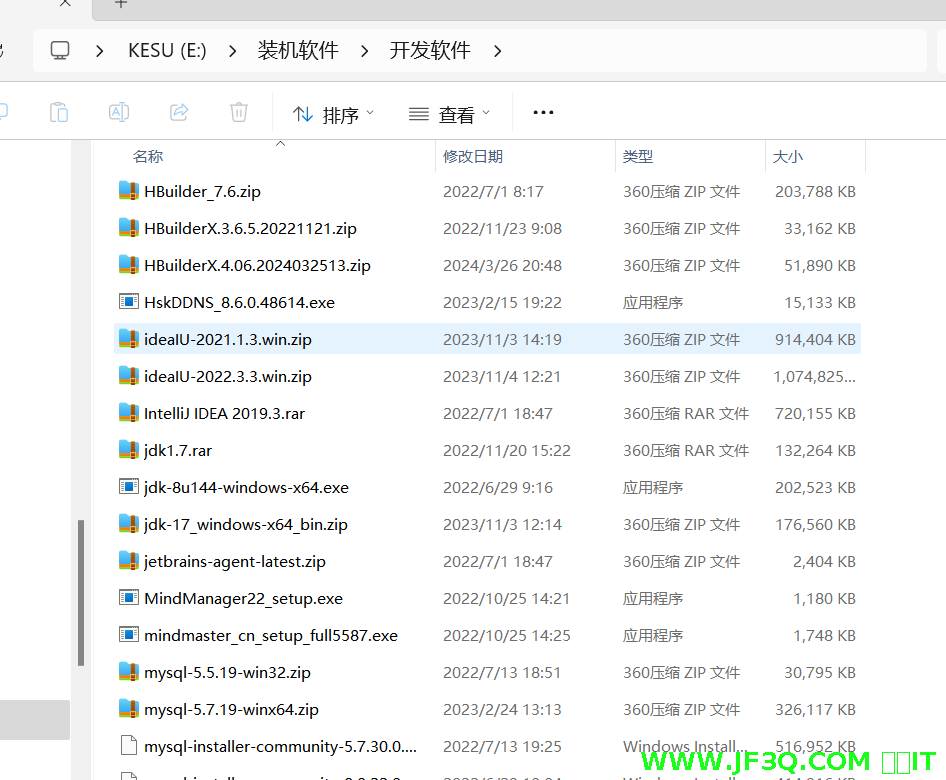Open the 查看 view dropdown
946x780 pixels.
(450, 115)
